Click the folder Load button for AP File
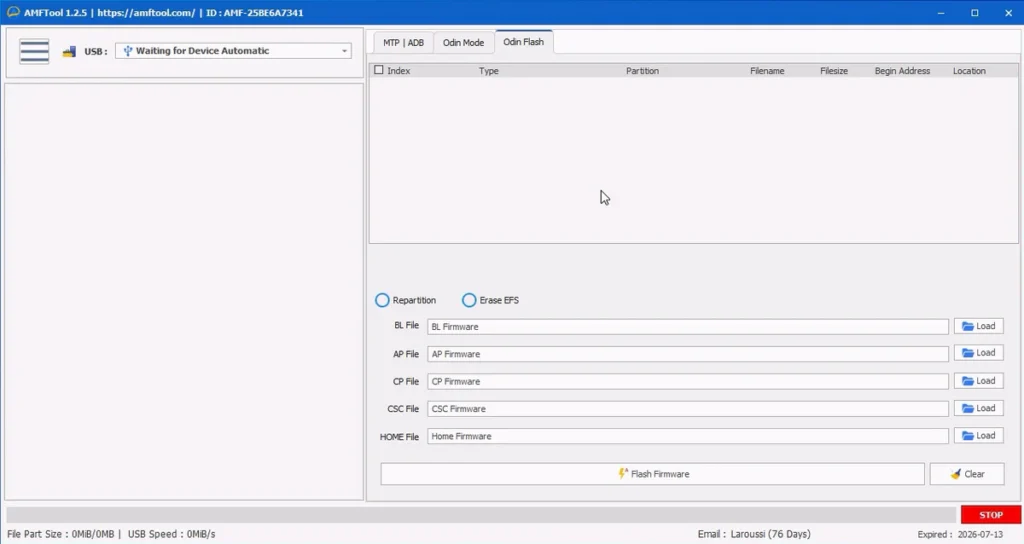1024x544 pixels. point(978,353)
